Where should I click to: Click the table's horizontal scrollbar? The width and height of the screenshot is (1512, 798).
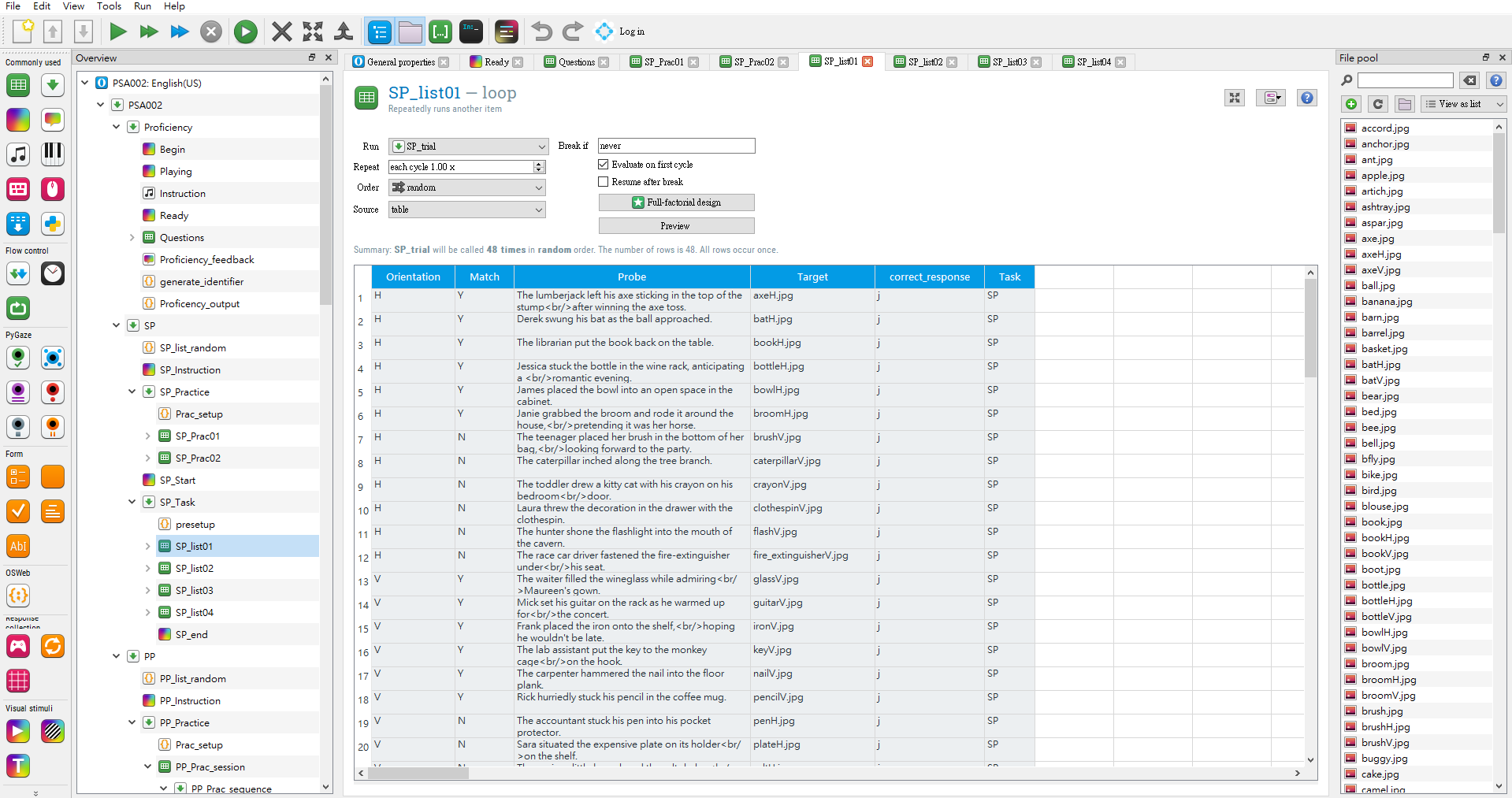tap(418, 773)
